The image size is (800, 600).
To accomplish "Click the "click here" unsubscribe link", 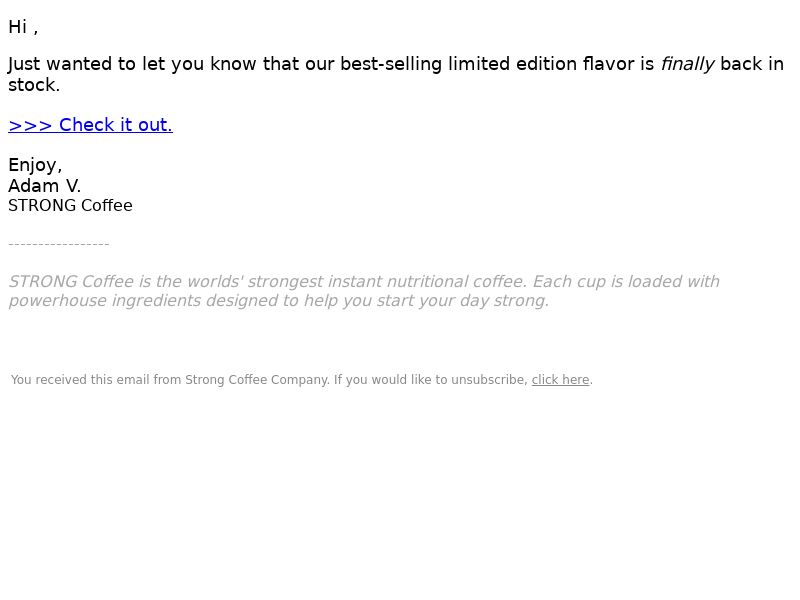I will pos(560,380).
